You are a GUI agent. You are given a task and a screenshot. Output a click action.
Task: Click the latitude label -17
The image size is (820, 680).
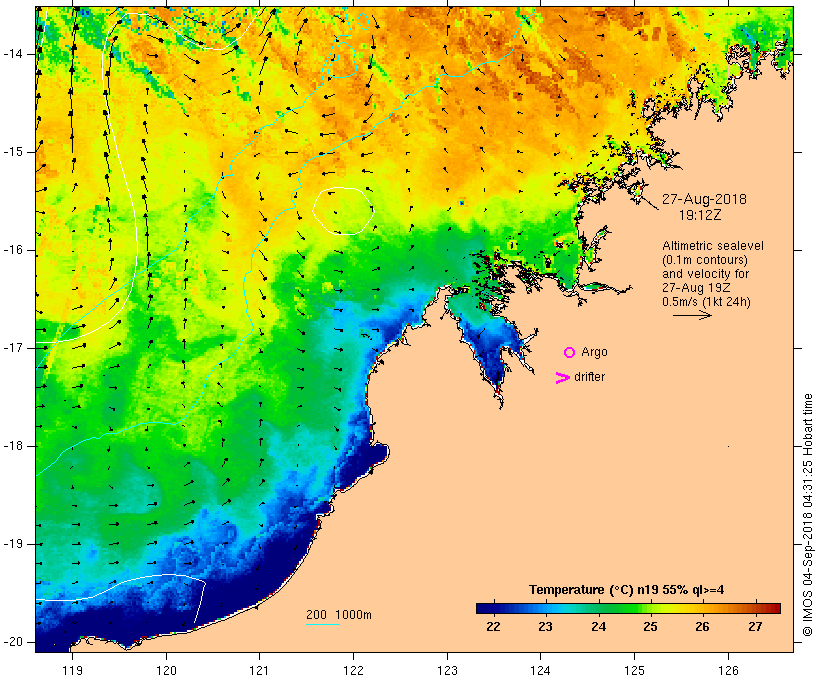pos(13,348)
